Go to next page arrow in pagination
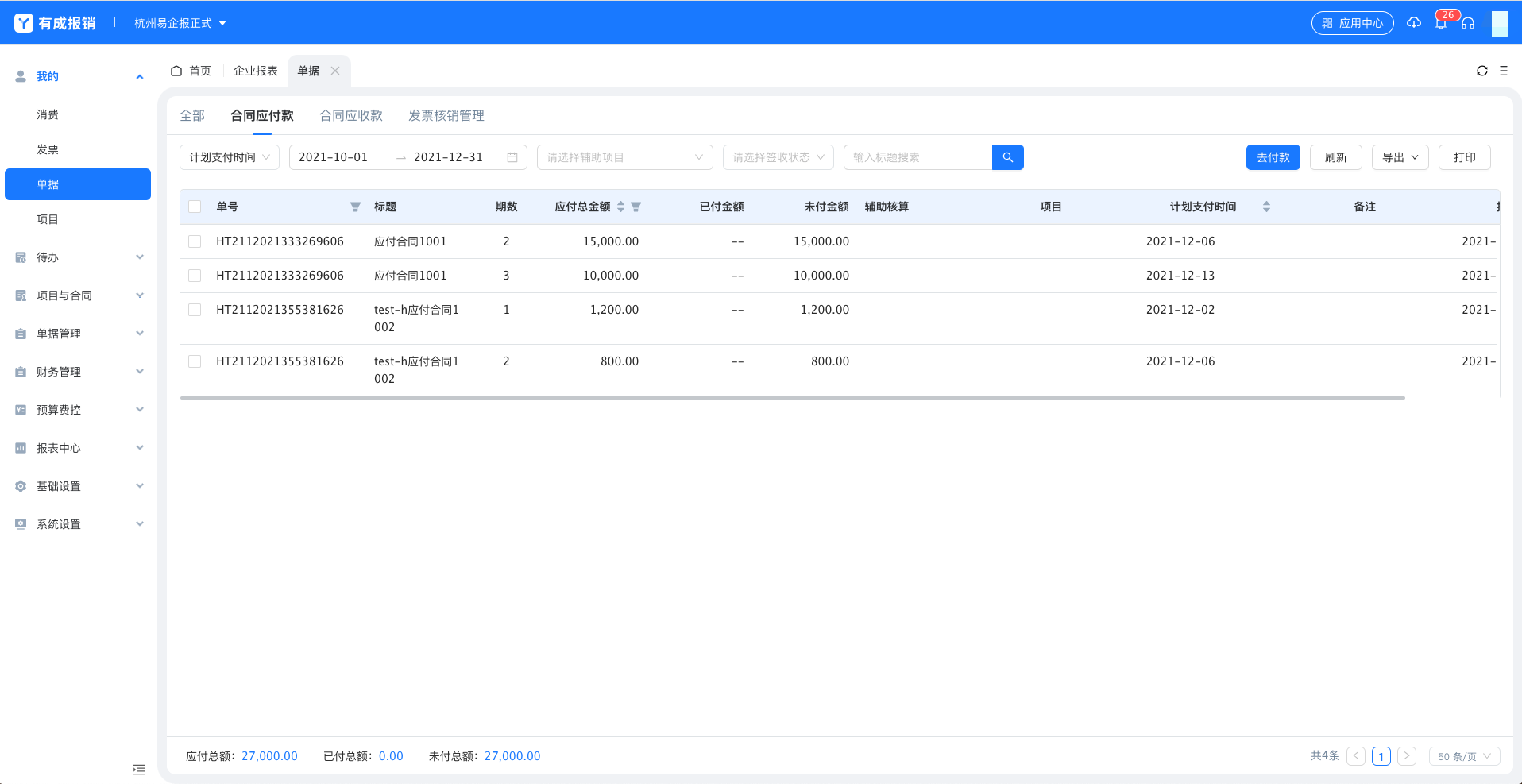This screenshot has width=1522, height=784. (1407, 756)
